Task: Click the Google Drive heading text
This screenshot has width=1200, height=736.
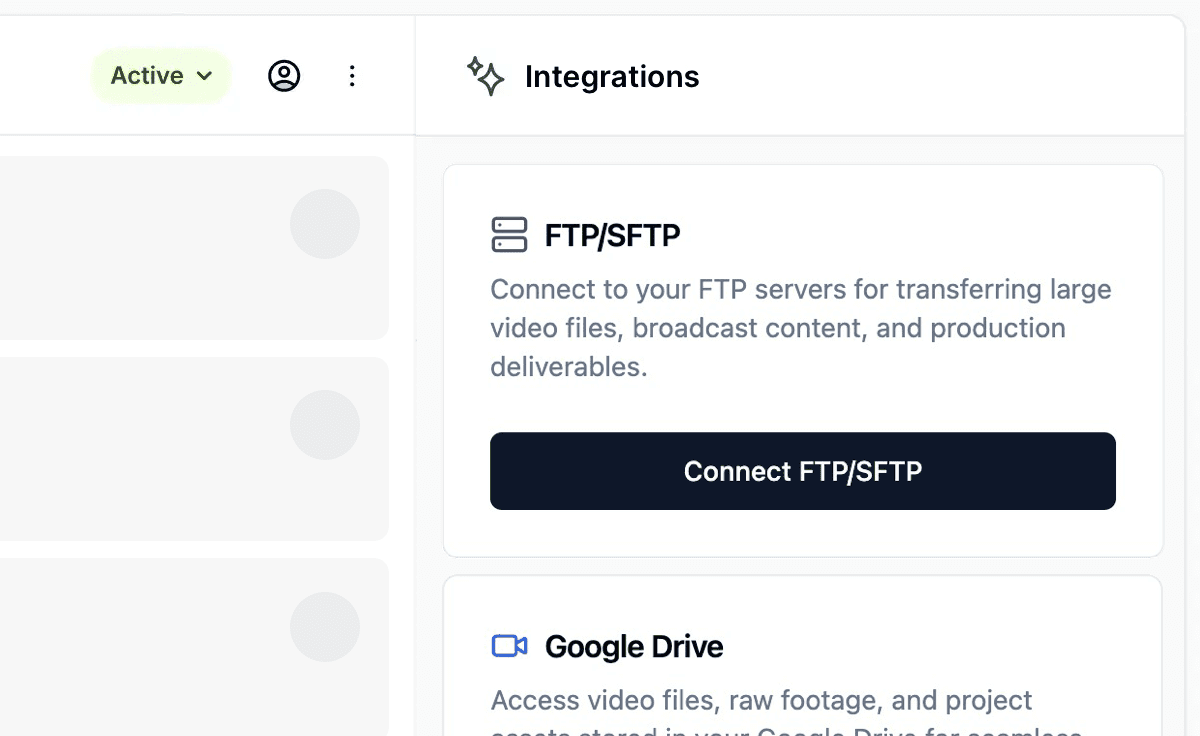Action: pyautogui.click(x=633, y=646)
